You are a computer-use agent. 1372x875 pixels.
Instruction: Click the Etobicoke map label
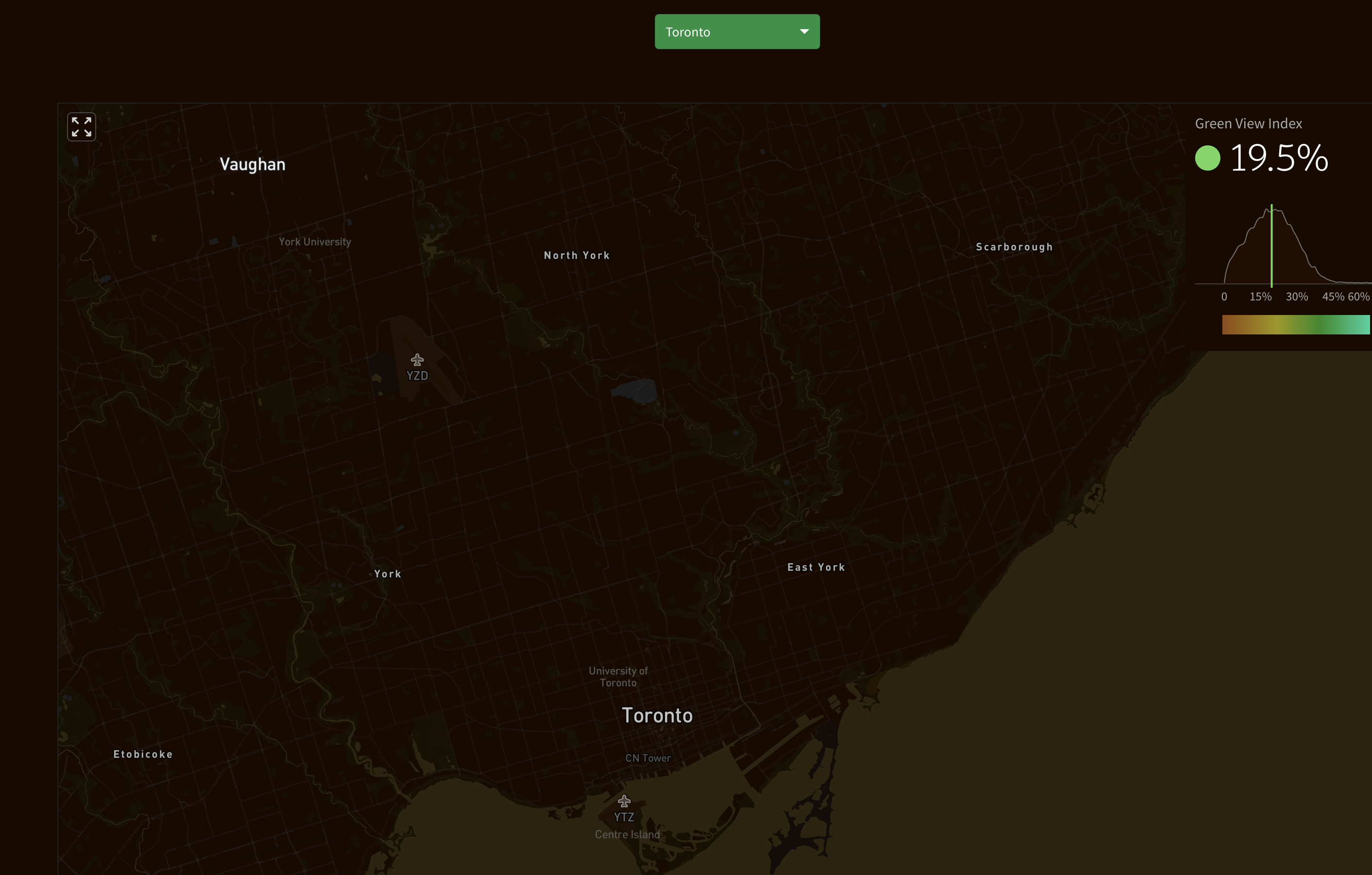click(143, 754)
